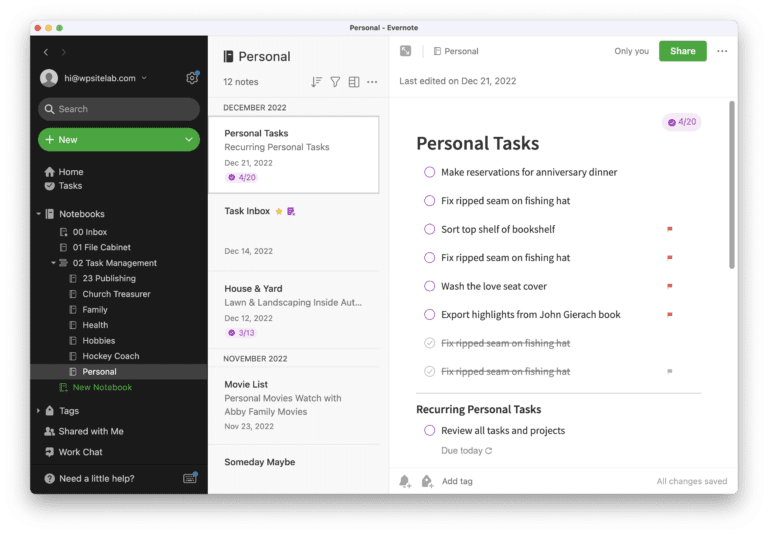
Task: Expand note to full screen icon
Action: [406, 51]
